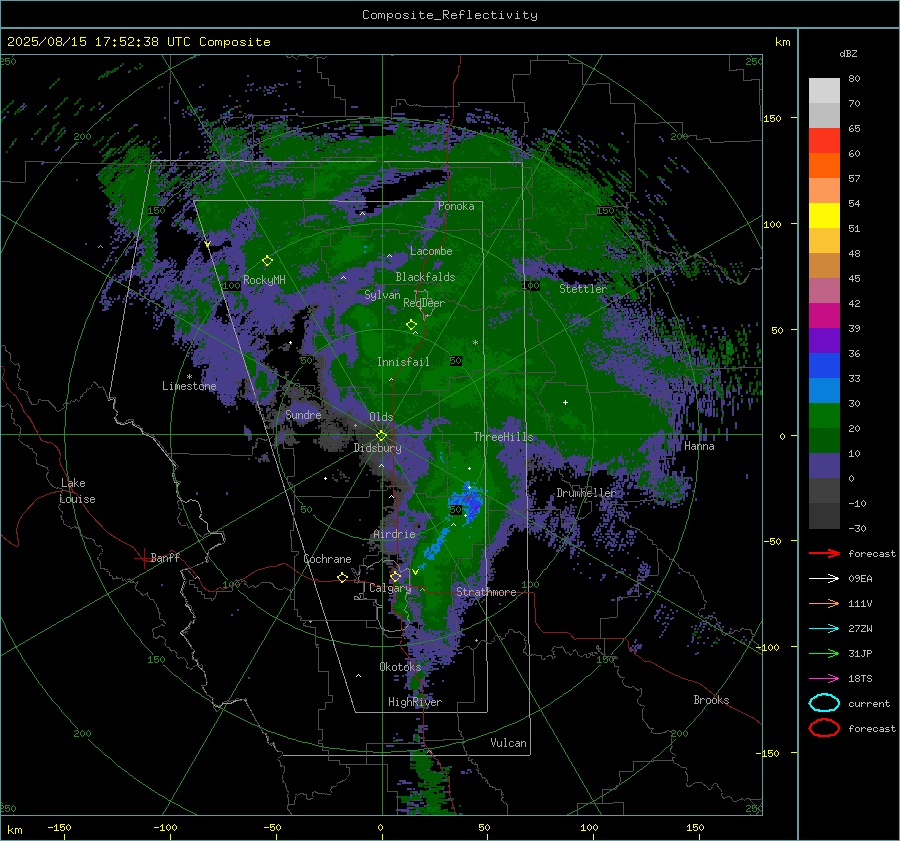The image size is (900, 841).
Task: Click the red cross marker at Banff
Action: pyautogui.click(x=143, y=557)
